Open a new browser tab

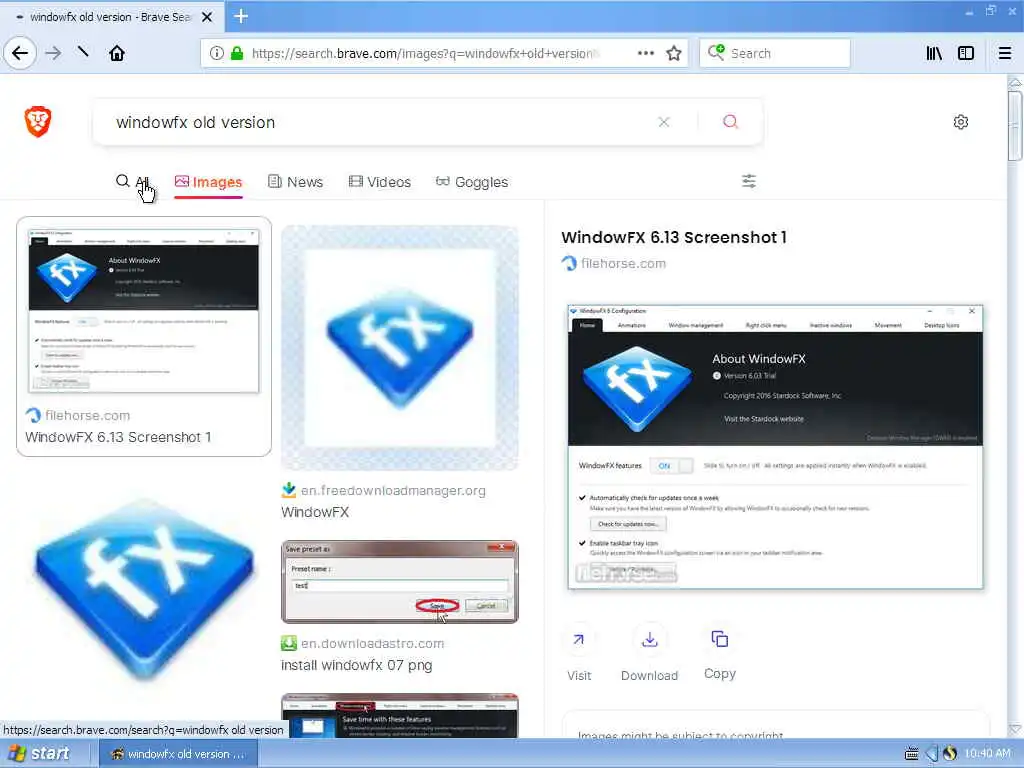click(x=241, y=16)
